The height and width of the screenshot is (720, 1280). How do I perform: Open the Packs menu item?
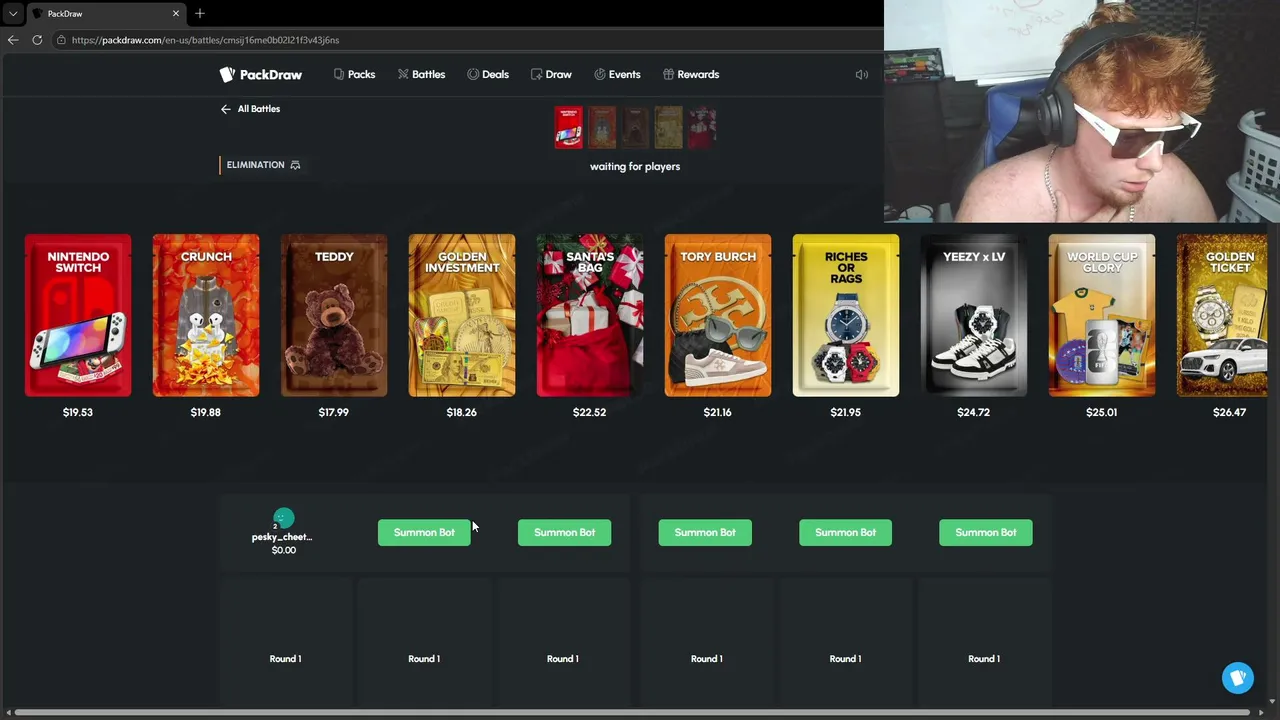pyautogui.click(x=354, y=74)
